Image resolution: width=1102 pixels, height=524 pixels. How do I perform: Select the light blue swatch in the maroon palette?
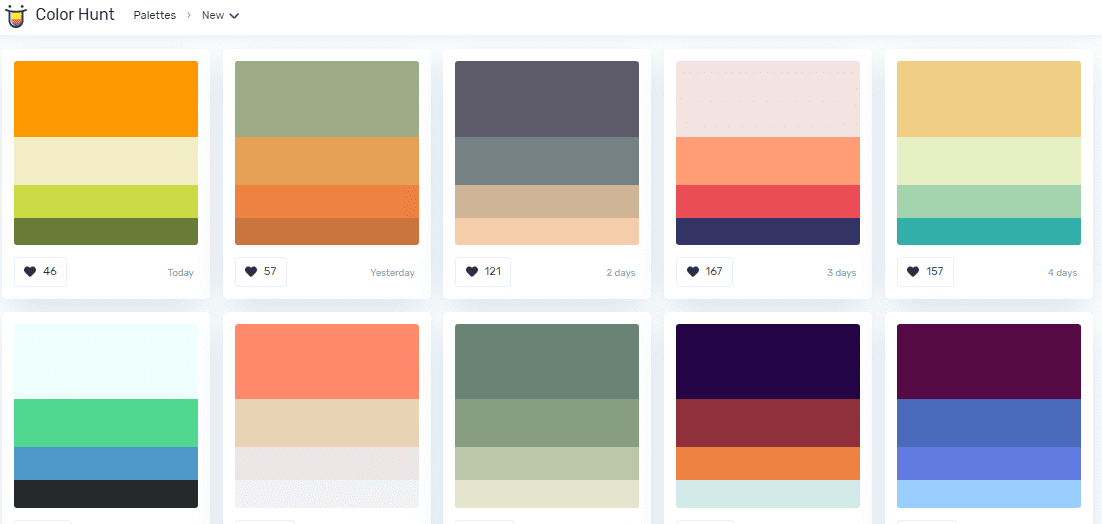(x=989, y=494)
